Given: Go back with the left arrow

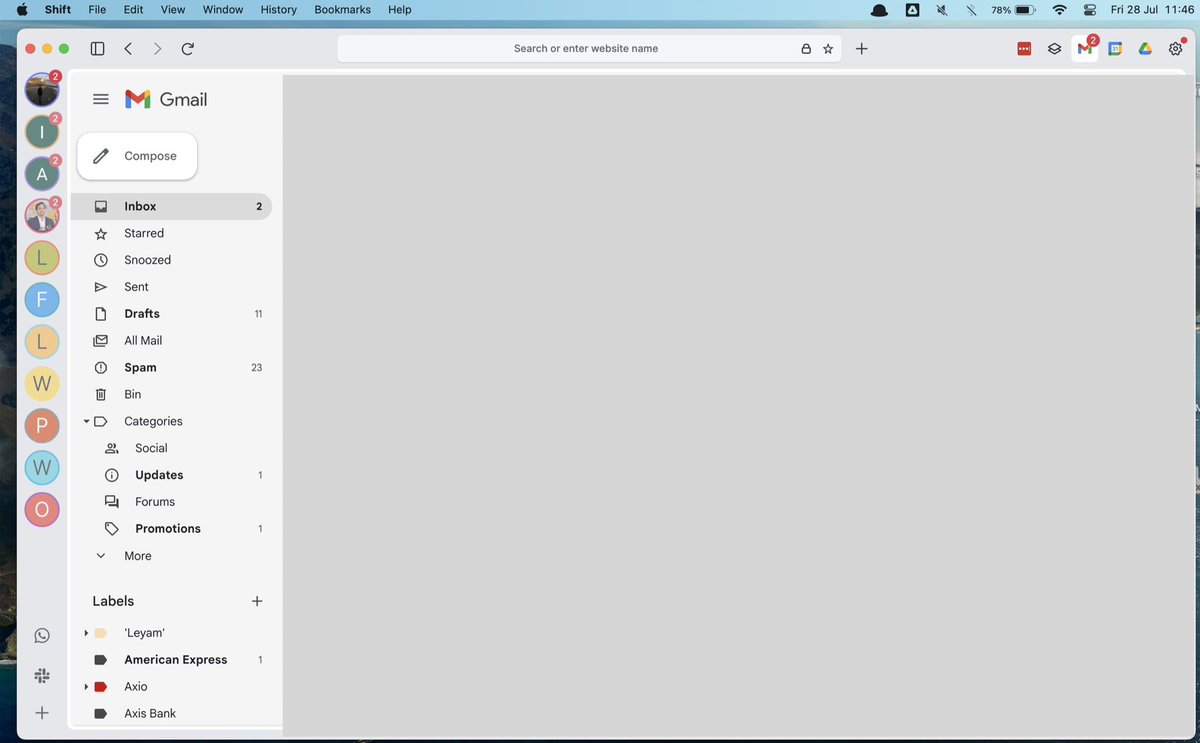Looking at the screenshot, I should click(x=128, y=48).
